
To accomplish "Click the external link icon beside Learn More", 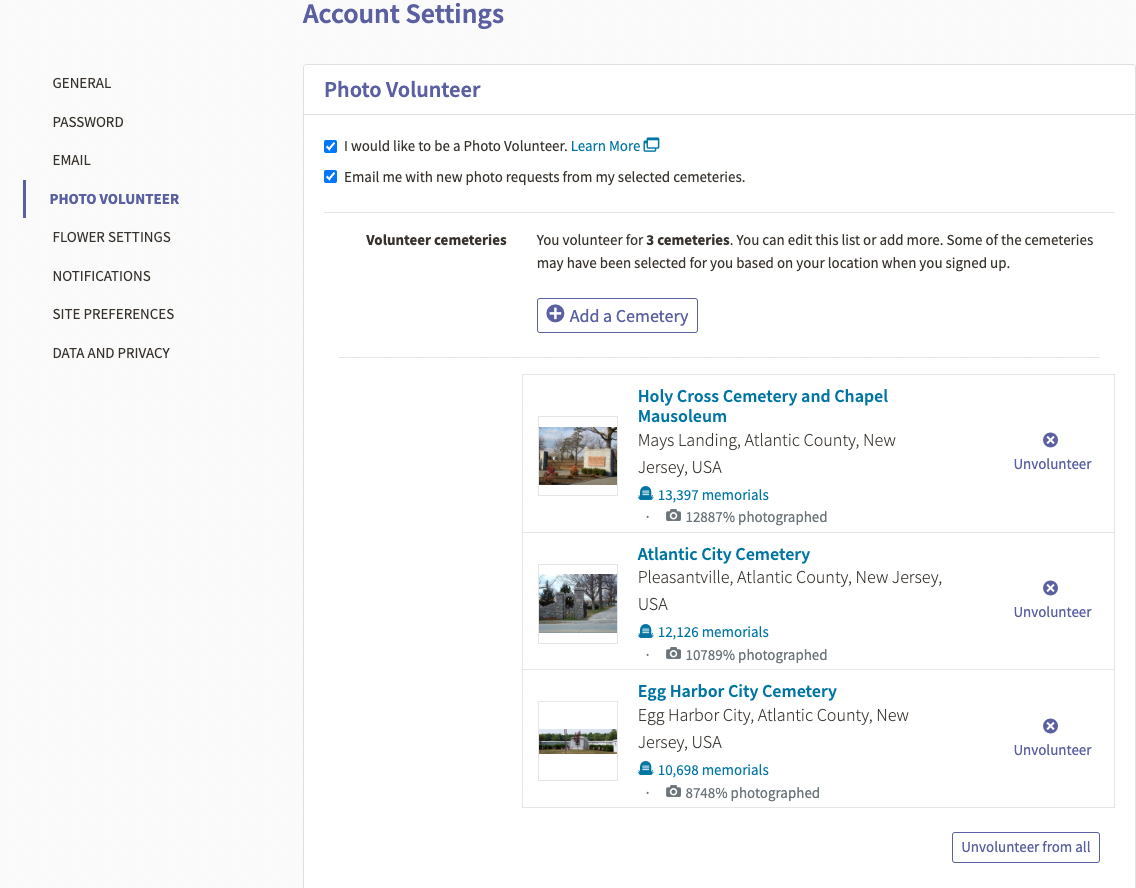I will pos(651,145).
